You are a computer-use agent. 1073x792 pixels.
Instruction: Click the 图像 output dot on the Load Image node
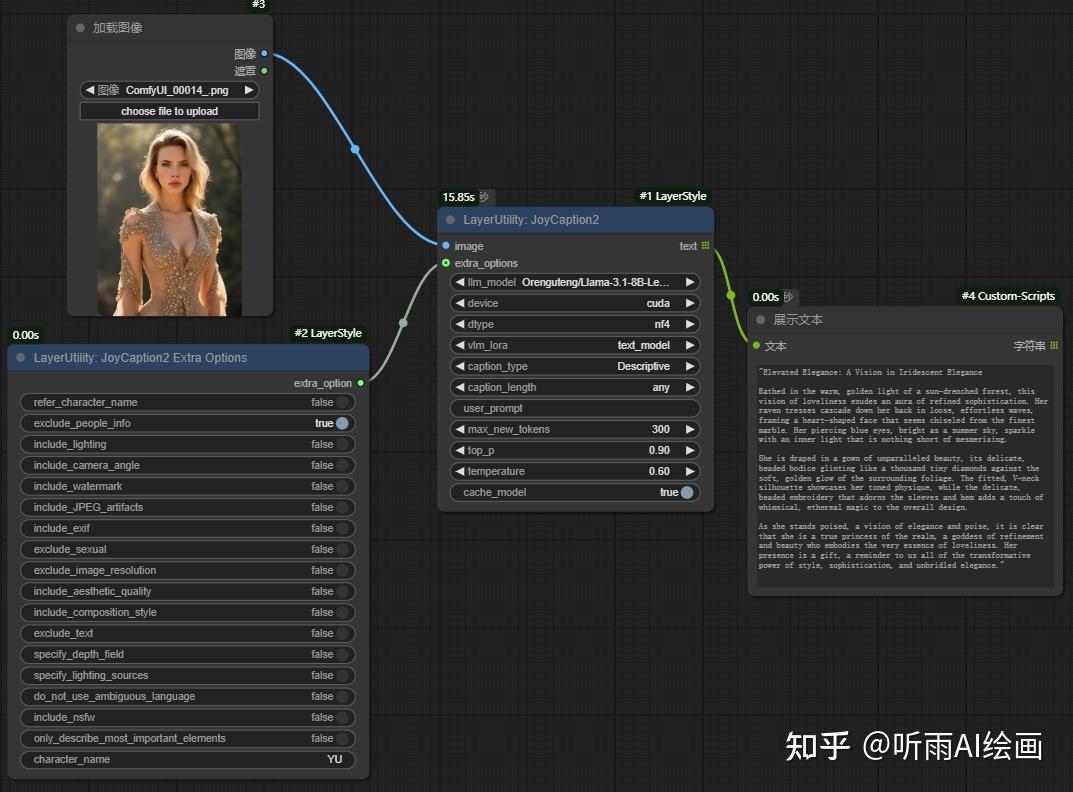click(x=263, y=53)
